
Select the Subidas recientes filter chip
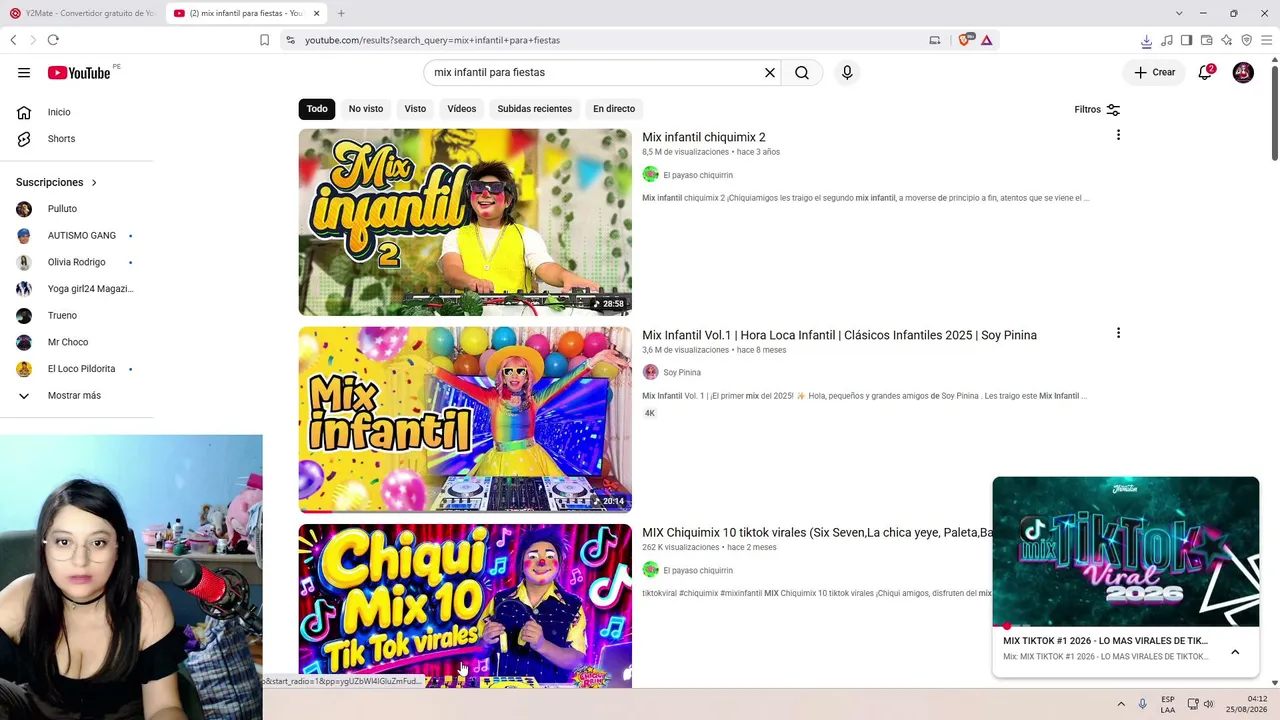[535, 109]
